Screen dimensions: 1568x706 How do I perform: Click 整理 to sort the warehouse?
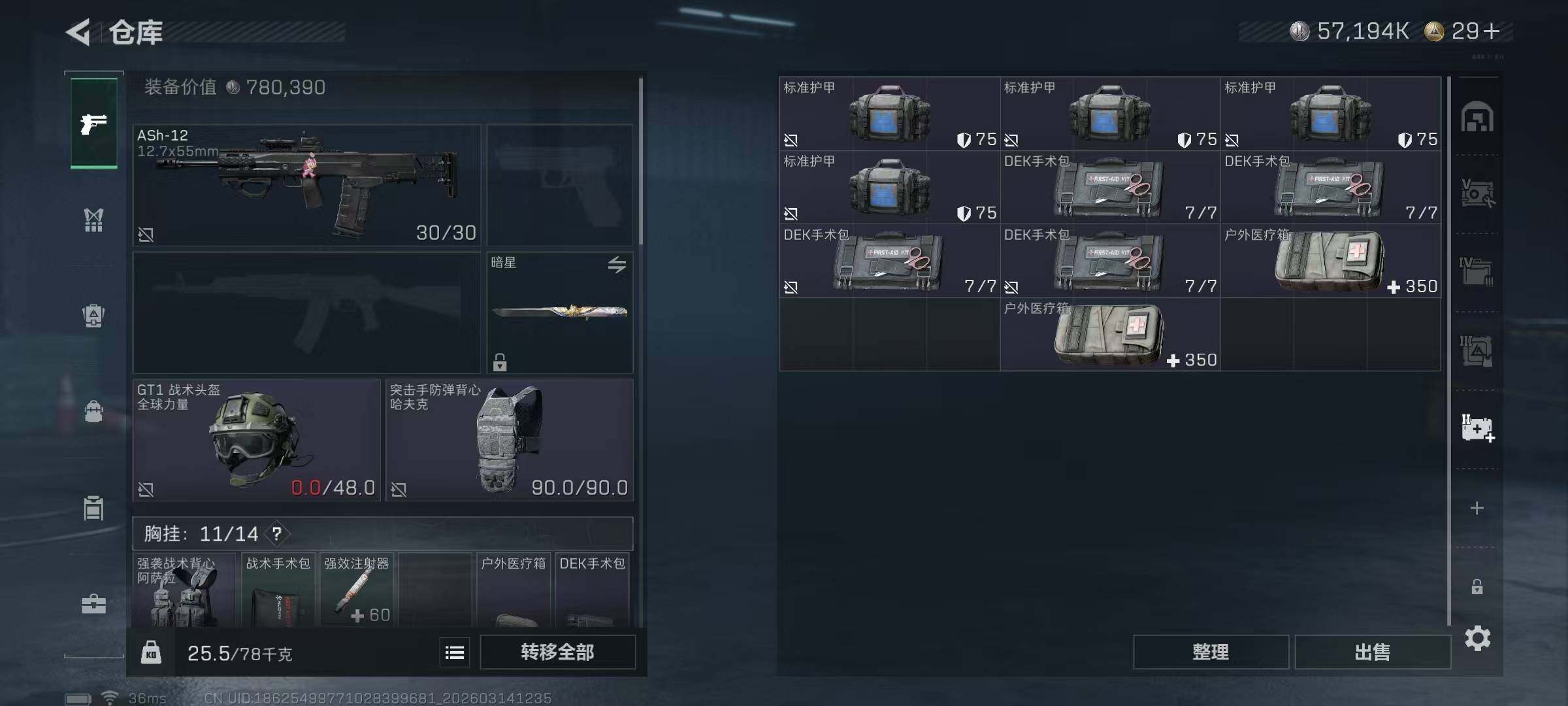[x=1211, y=652]
